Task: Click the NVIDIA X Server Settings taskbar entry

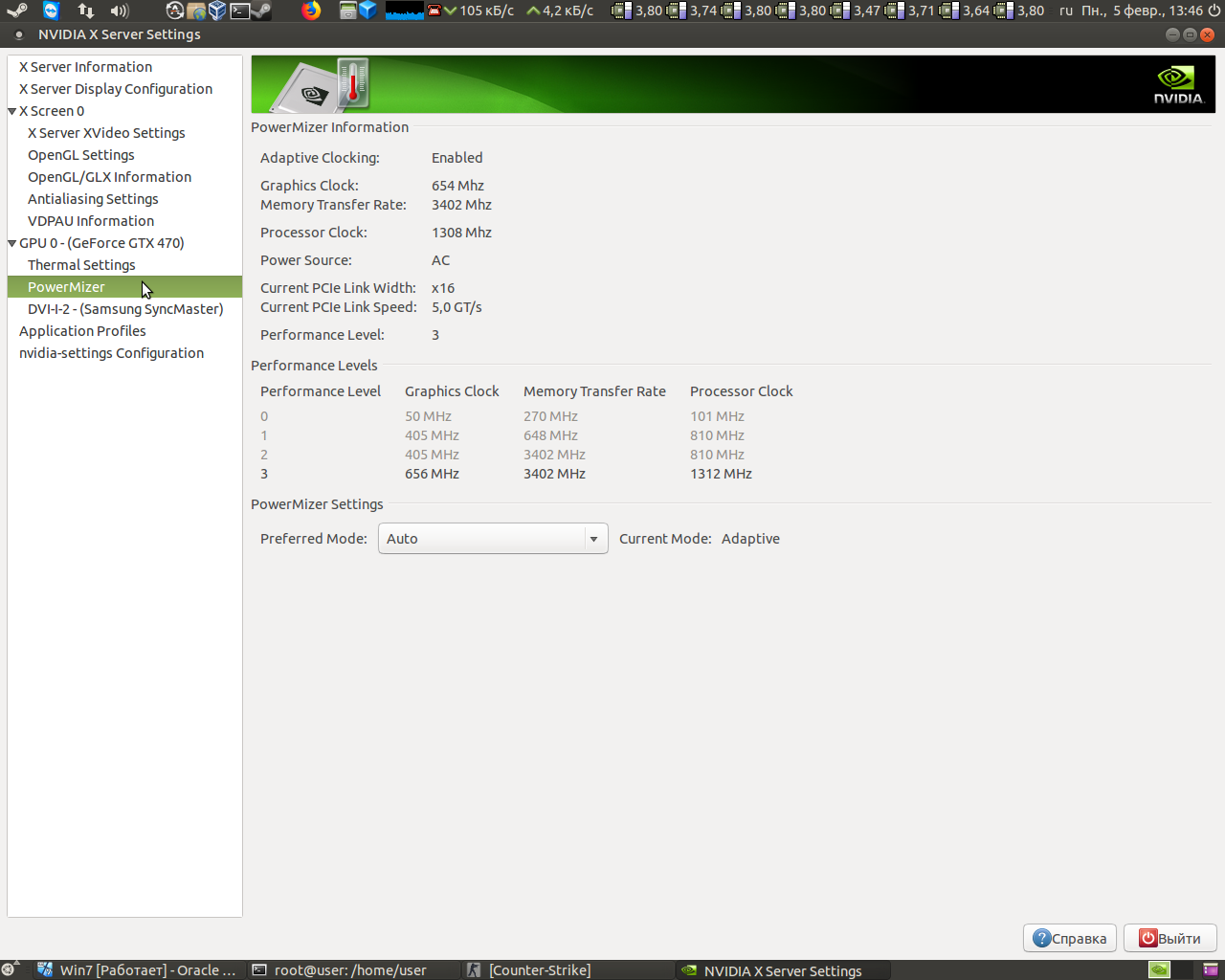Action: click(x=783, y=969)
